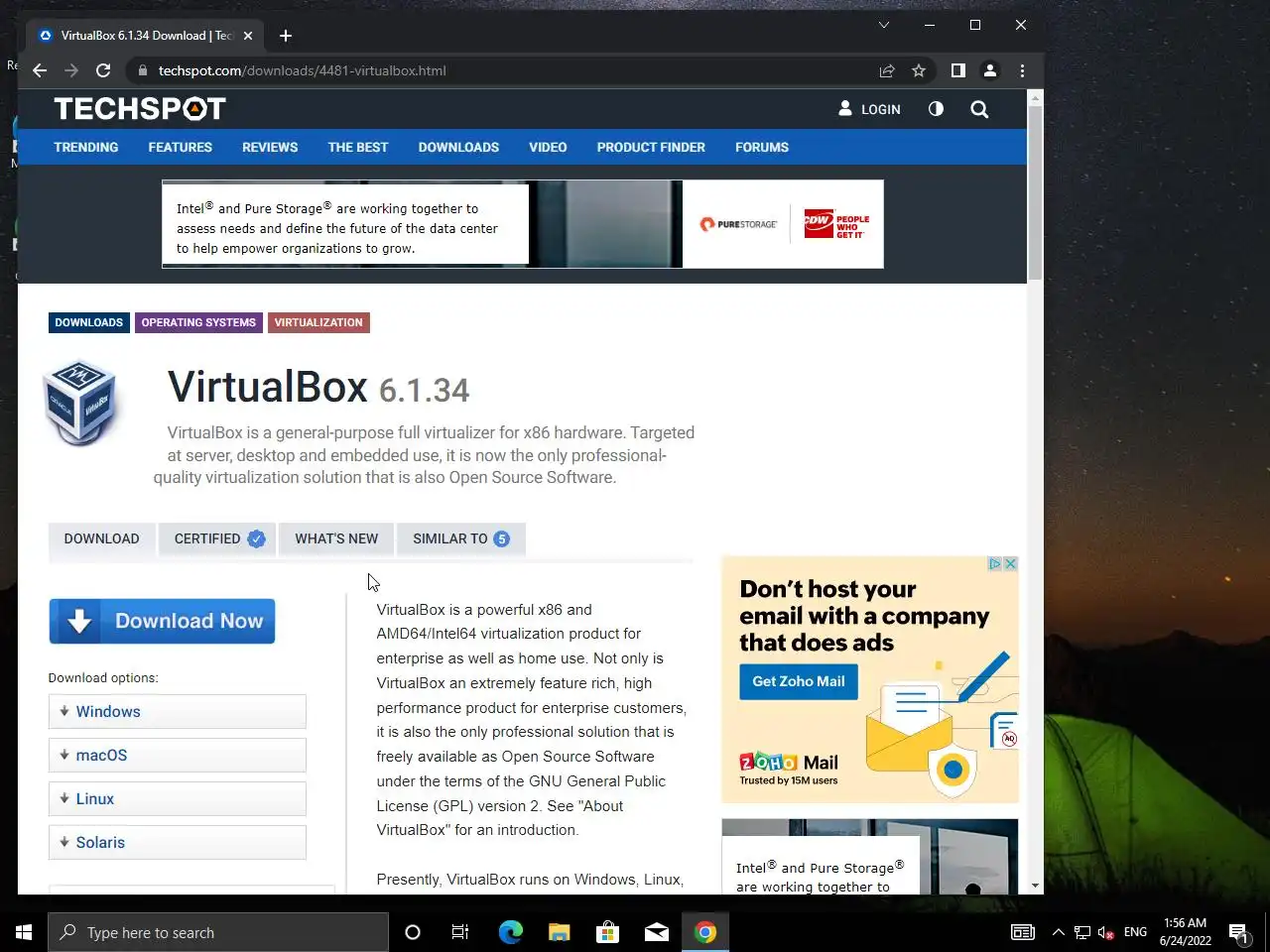The width and height of the screenshot is (1270, 952).
Task: Open File Explorer from taskbar
Action: click(559, 932)
